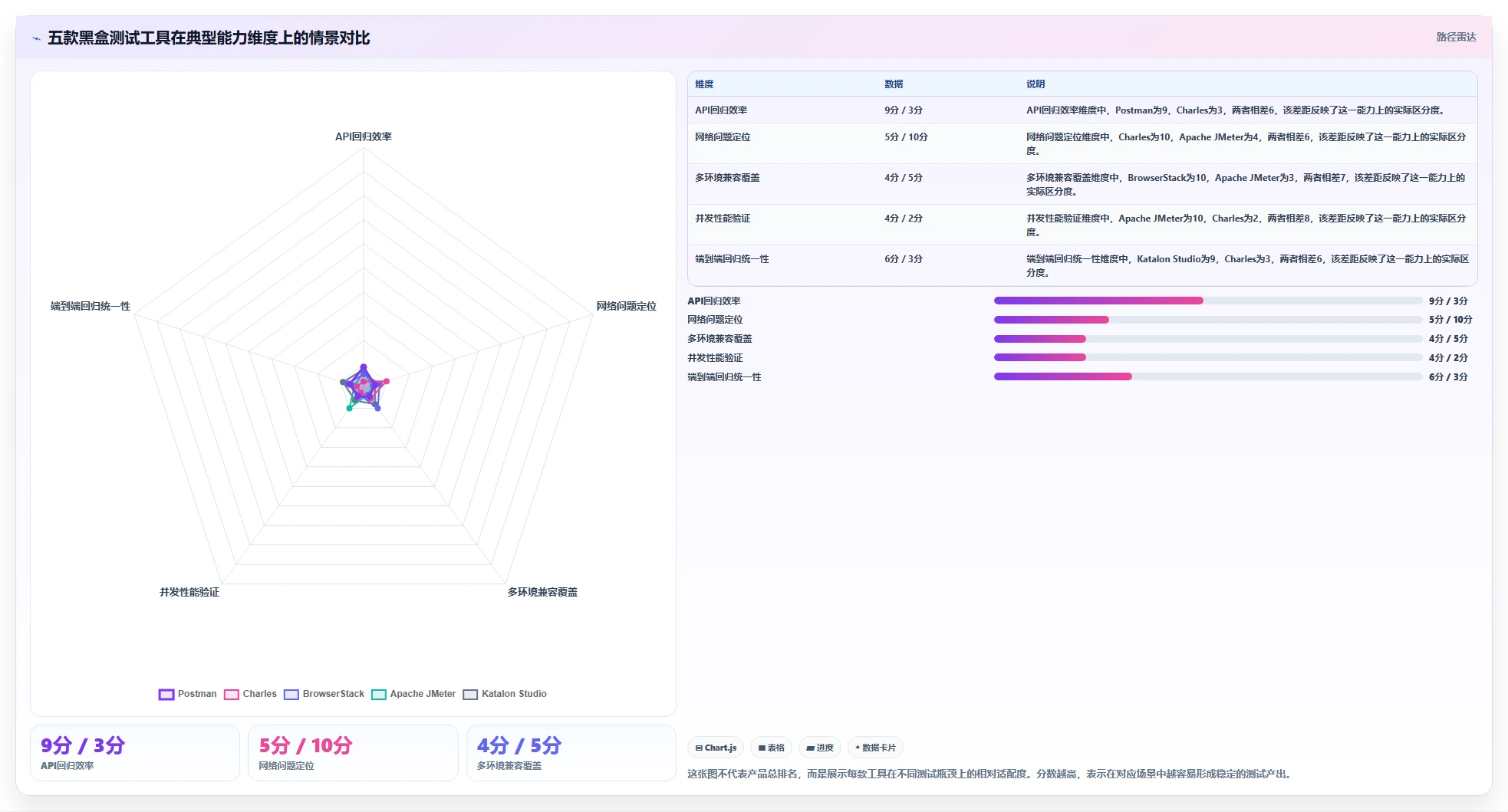
Task: Click the 路径雷达 label in header
Action: [x=1456, y=37]
